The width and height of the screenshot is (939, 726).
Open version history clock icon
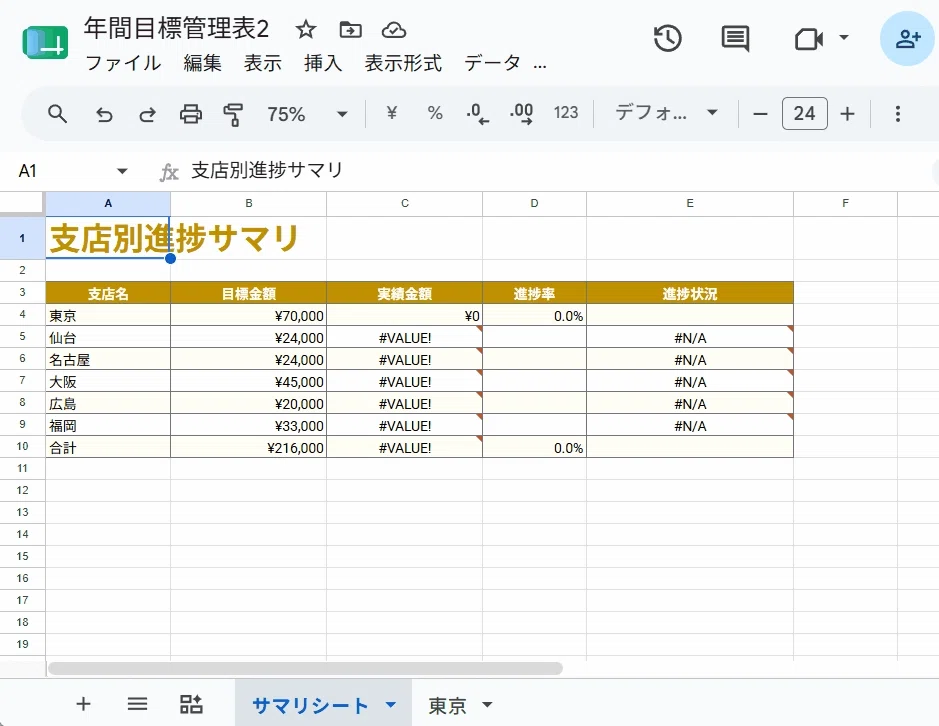click(x=667, y=39)
